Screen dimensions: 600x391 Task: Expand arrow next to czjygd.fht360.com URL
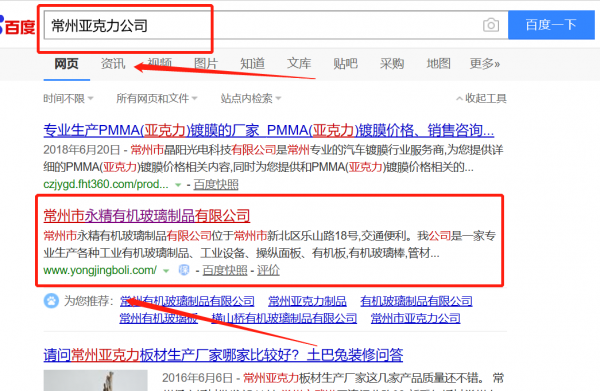click(x=178, y=185)
